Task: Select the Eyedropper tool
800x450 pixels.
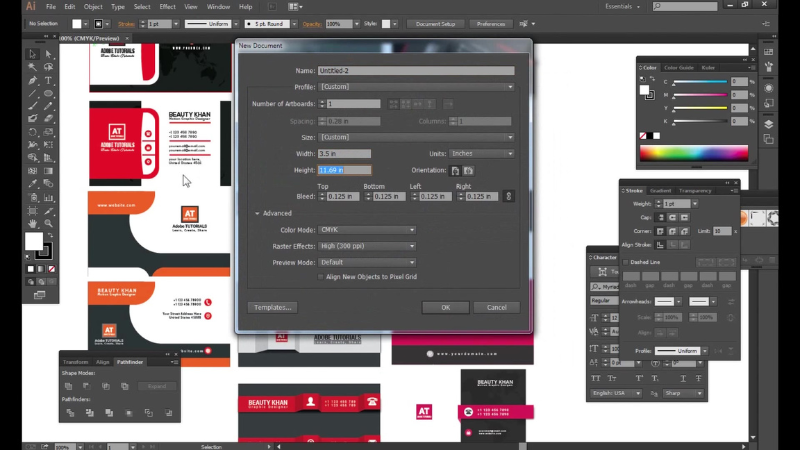Action: pos(33,184)
